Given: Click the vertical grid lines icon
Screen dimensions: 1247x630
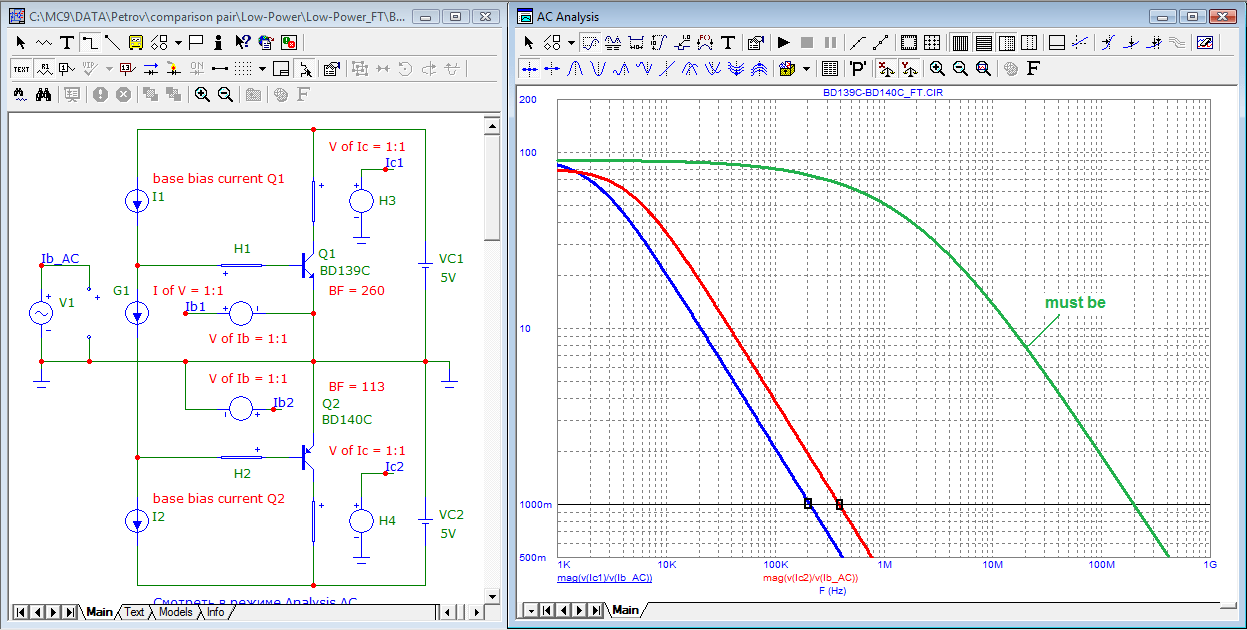Looking at the screenshot, I should (x=959, y=42).
